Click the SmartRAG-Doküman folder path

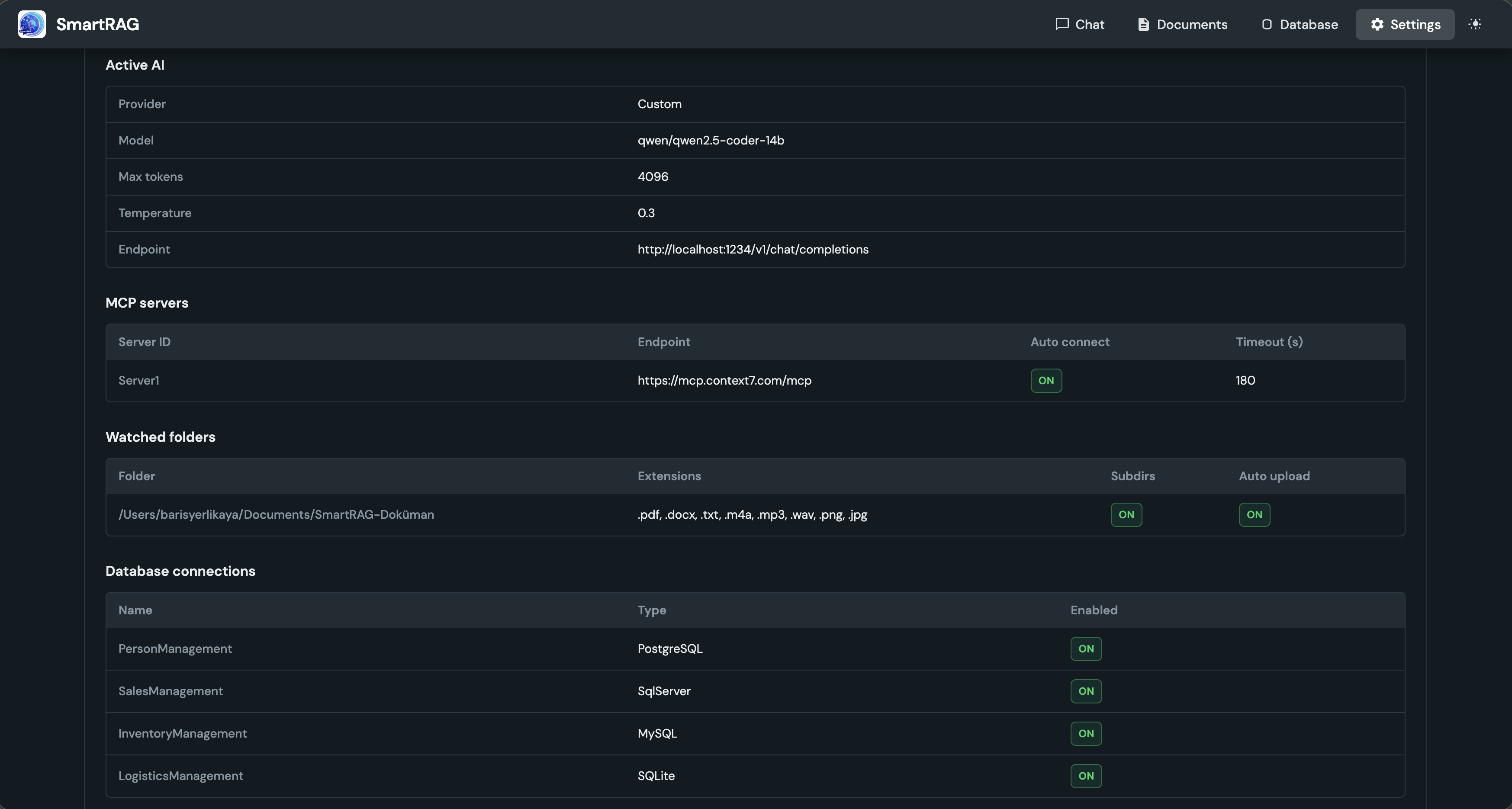tap(277, 514)
